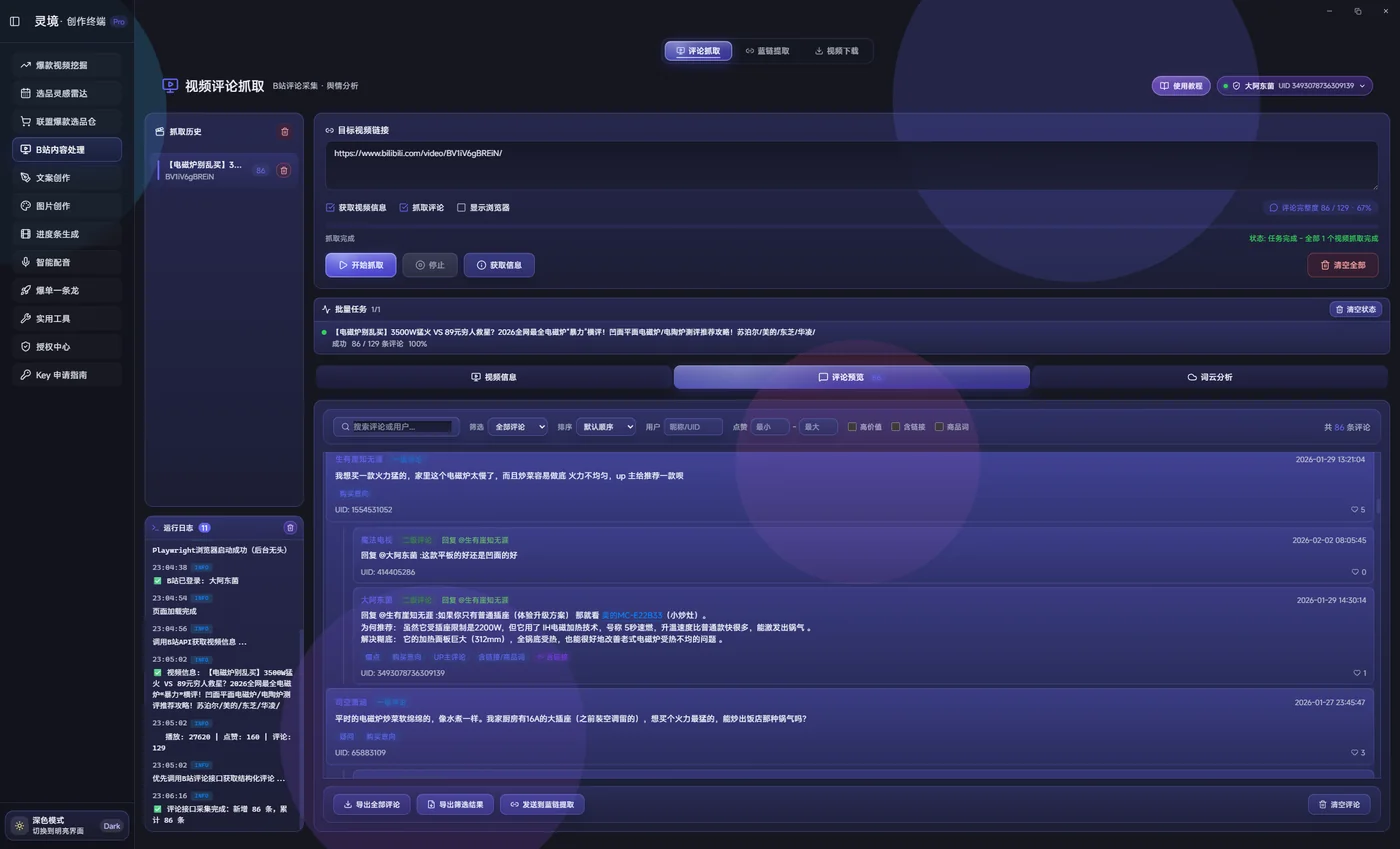Click the magnifier icon in the comment search box

click(345, 427)
